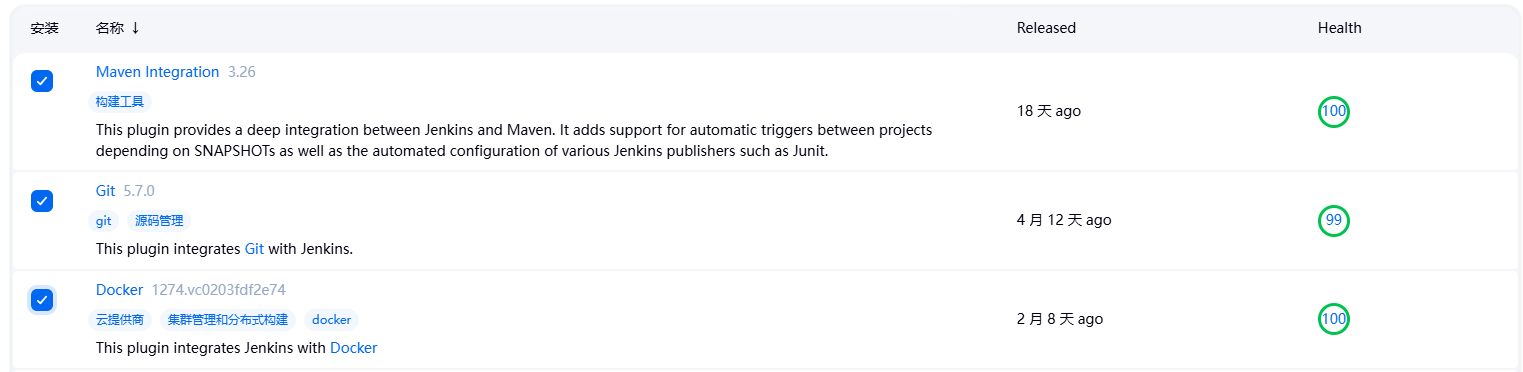
Task: Click the Maven Integration health score 100 badge
Action: [x=1334, y=112]
